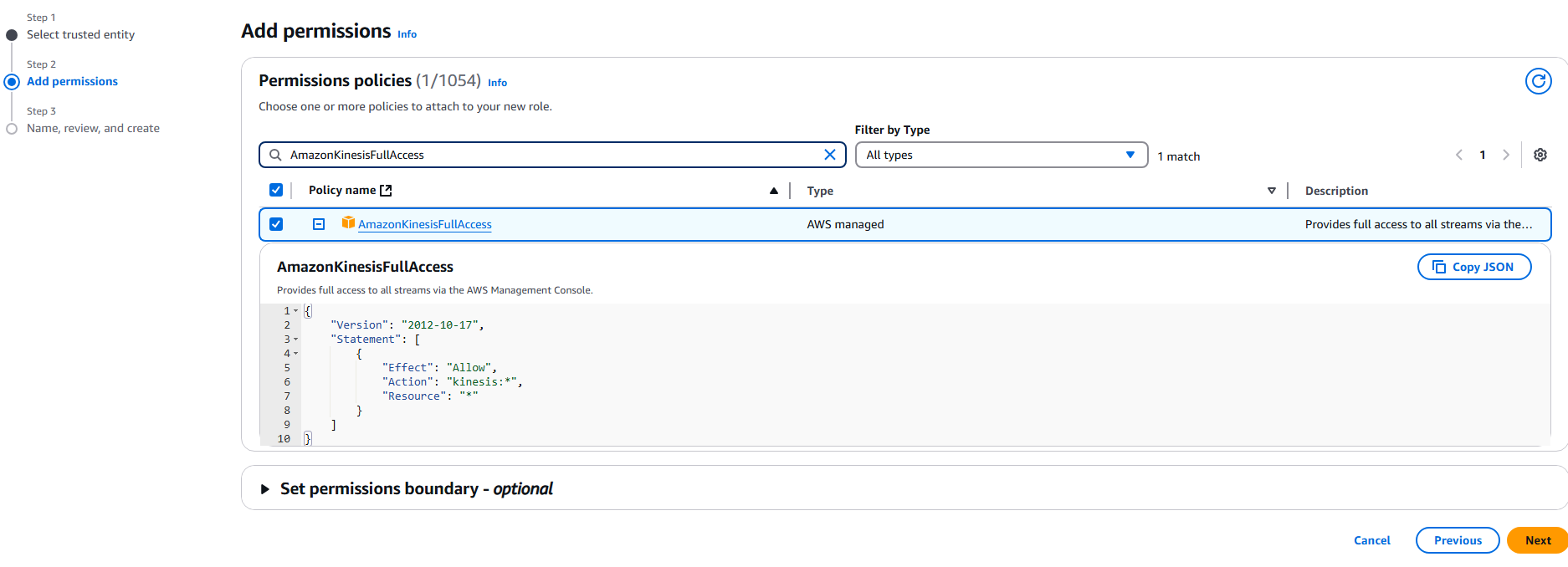Open table preferences gear settings
Screen dimensions: 1568x567
(1540, 155)
